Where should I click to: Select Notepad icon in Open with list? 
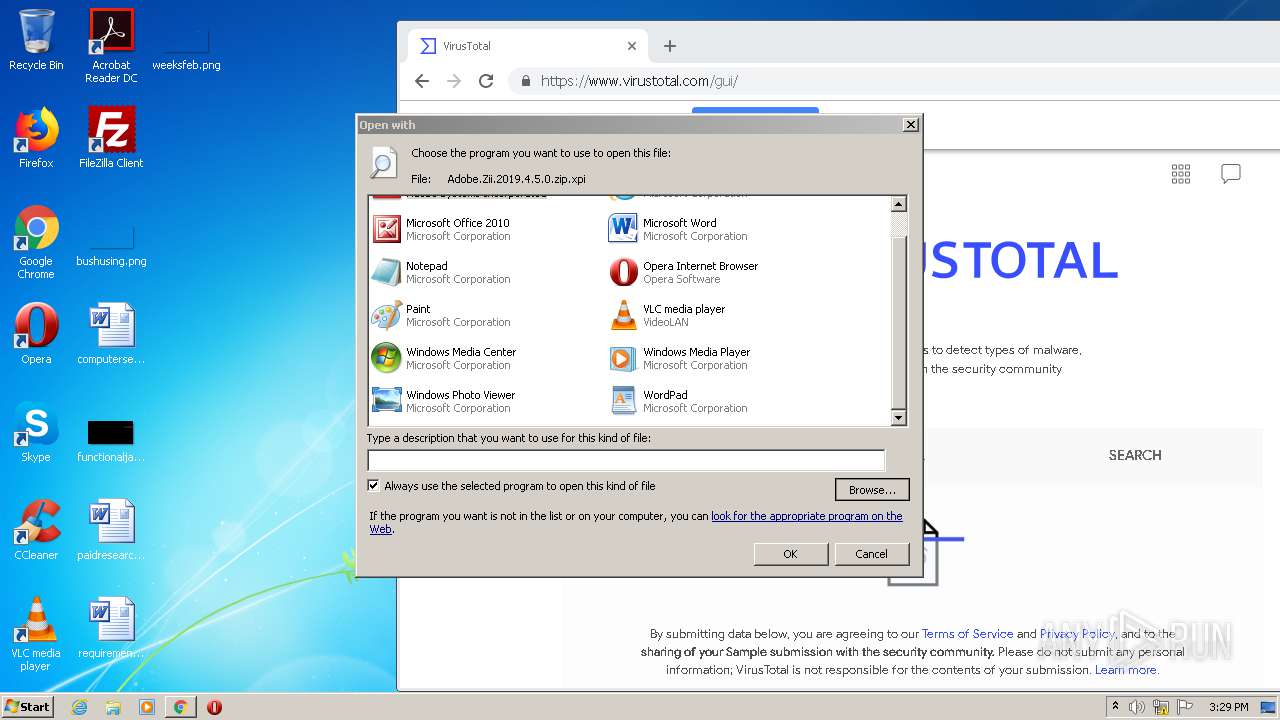[x=386, y=272]
